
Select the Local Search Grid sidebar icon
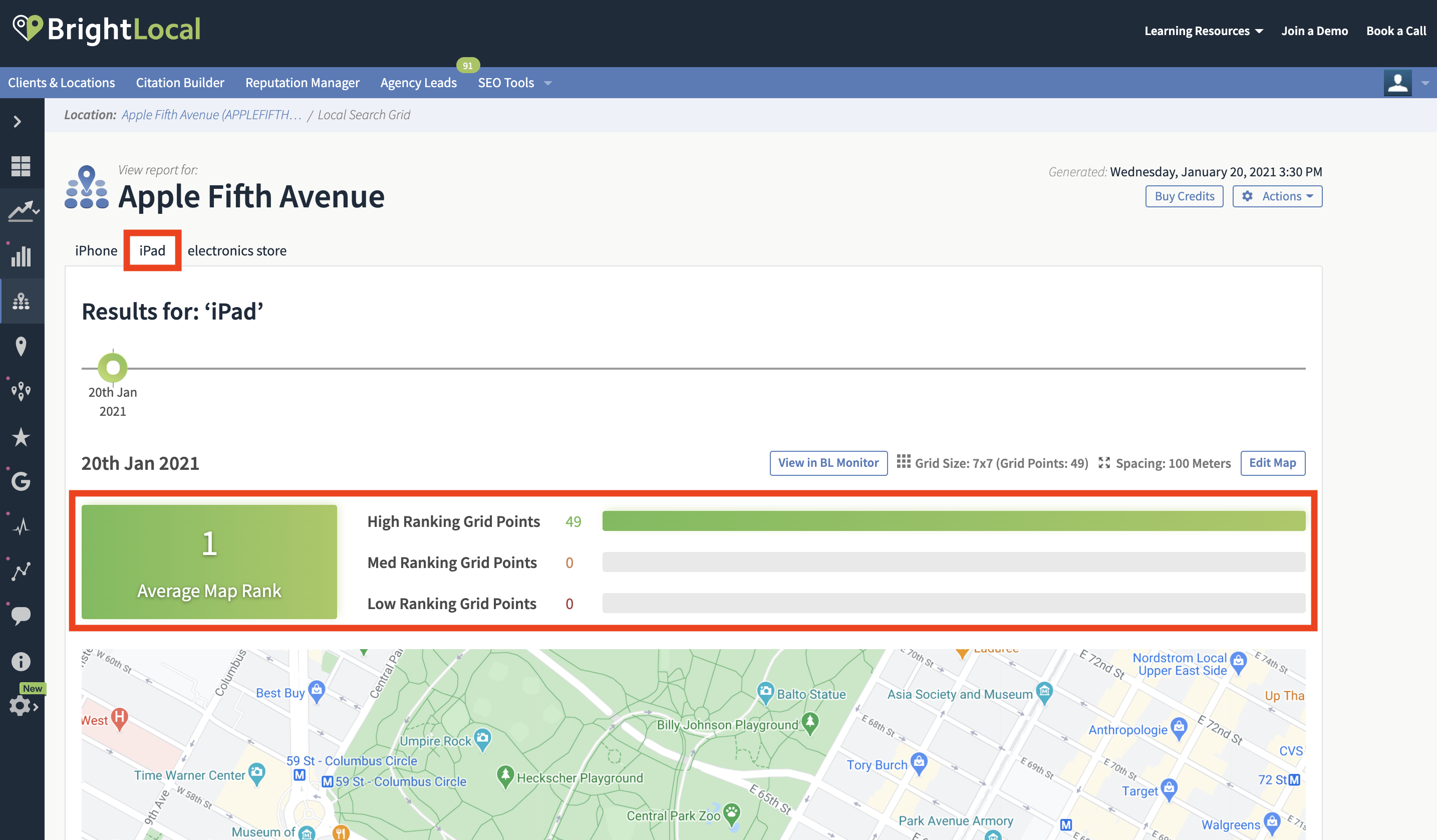point(21,301)
